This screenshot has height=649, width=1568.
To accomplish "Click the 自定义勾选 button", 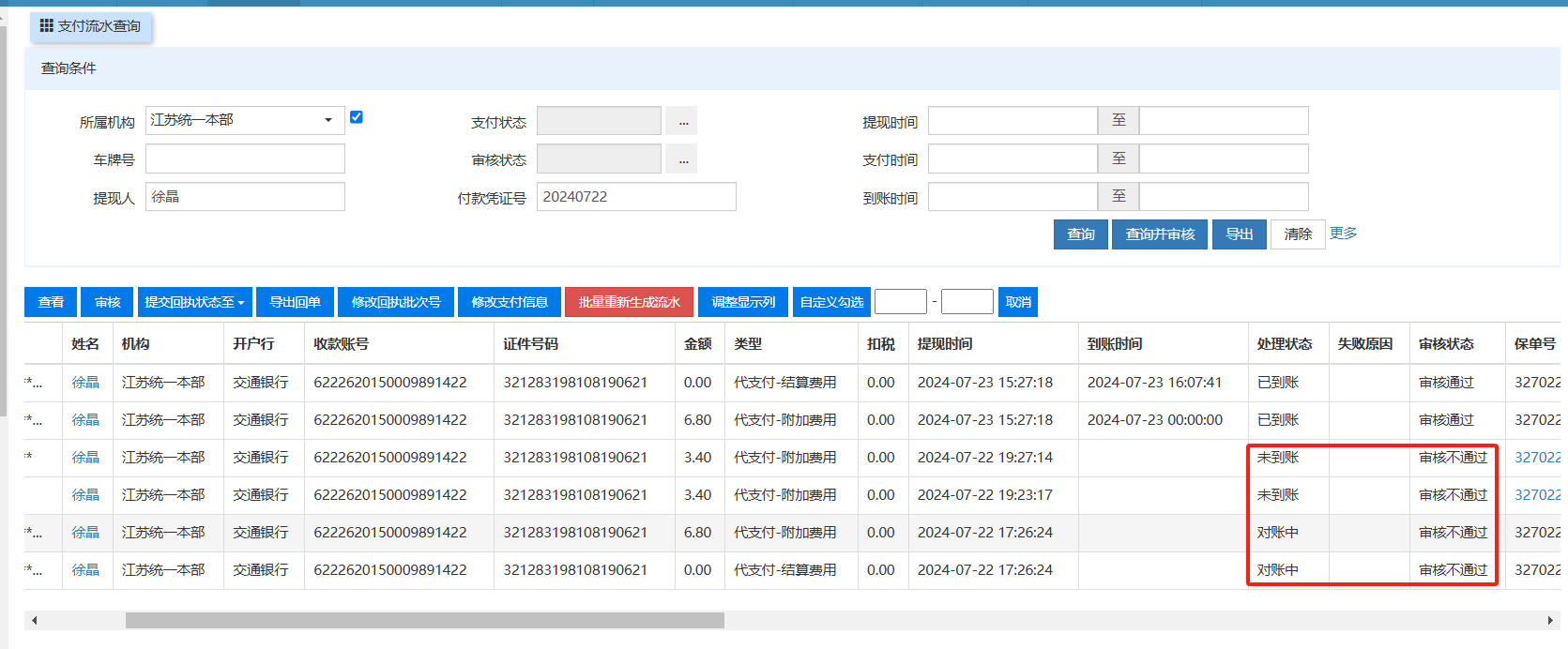I will pyautogui.click(x=831, y=302).
